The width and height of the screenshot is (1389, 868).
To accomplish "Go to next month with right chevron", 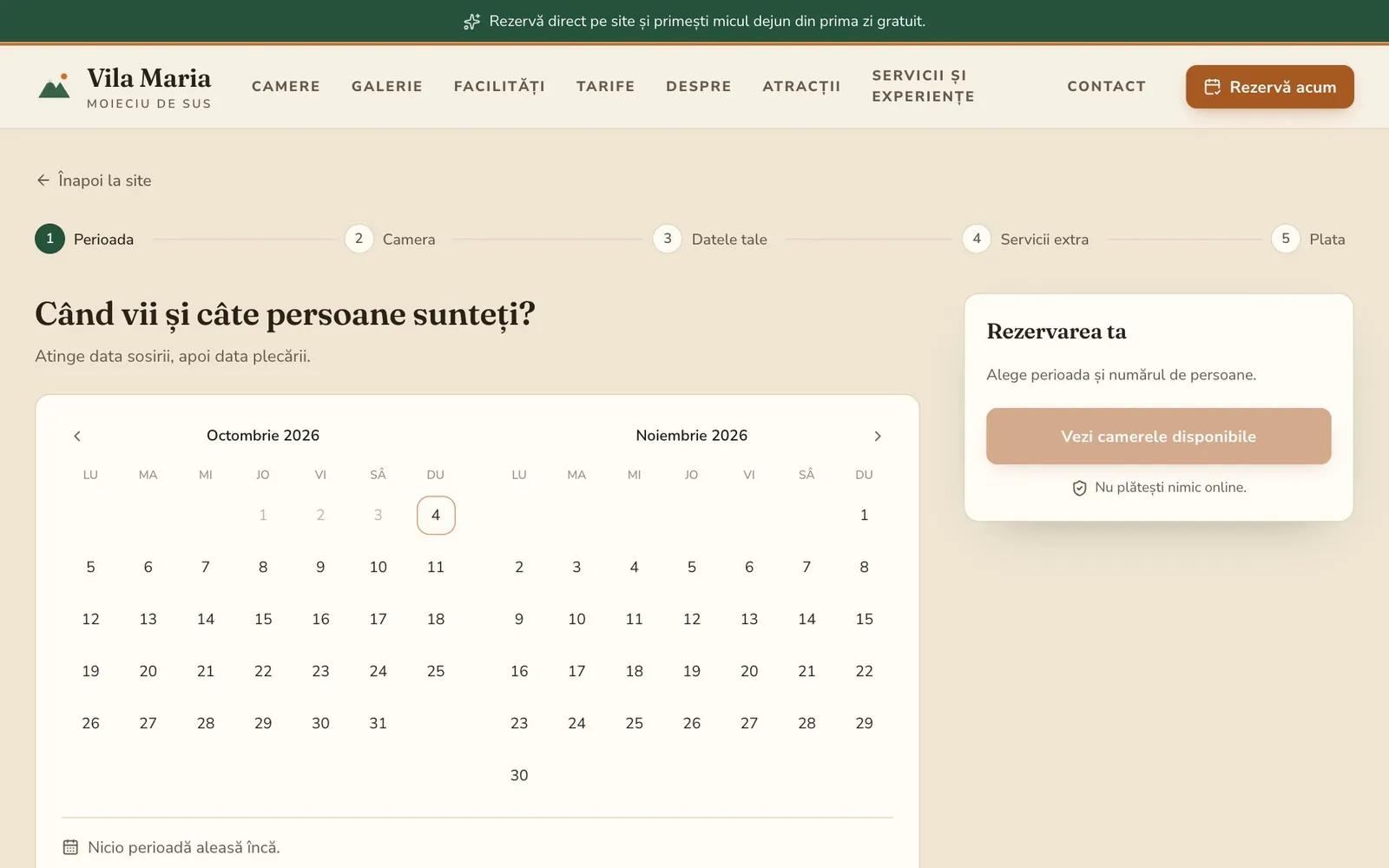I will 878,436.
